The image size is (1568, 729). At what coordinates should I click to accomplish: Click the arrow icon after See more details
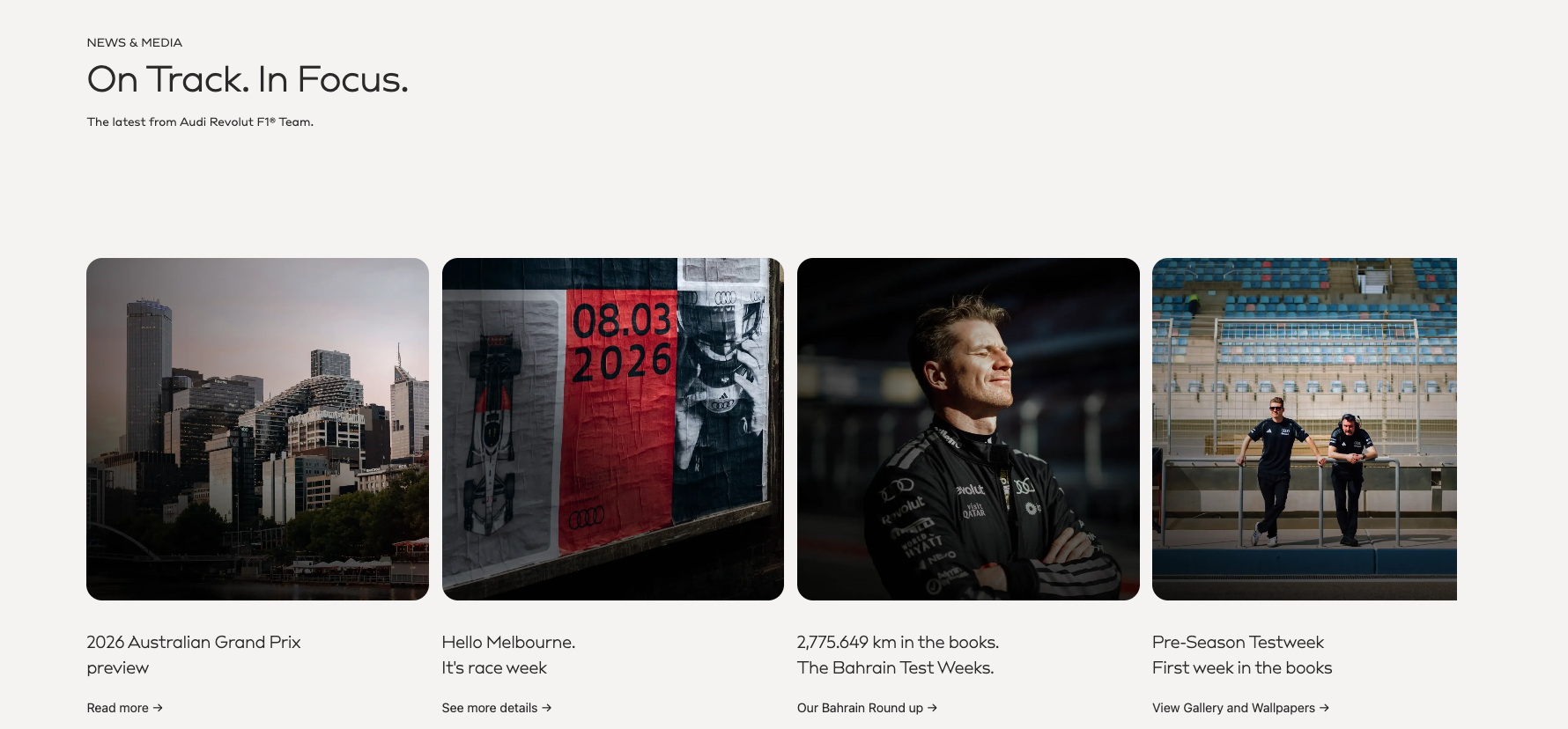coord(547,708)
